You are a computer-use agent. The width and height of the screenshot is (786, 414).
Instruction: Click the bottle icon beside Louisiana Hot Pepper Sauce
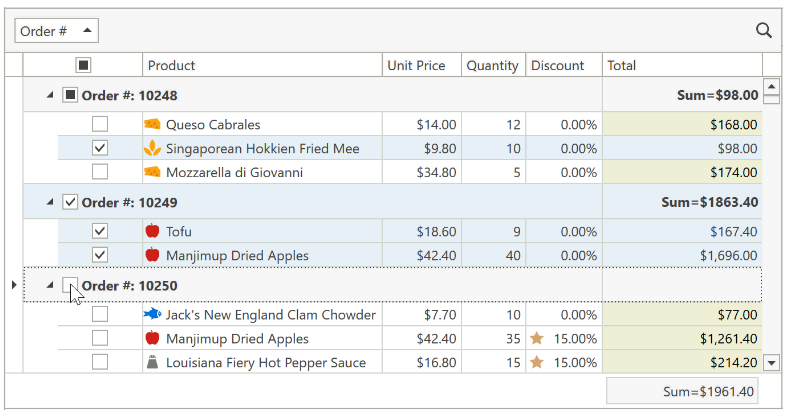(x=152, y=362)
